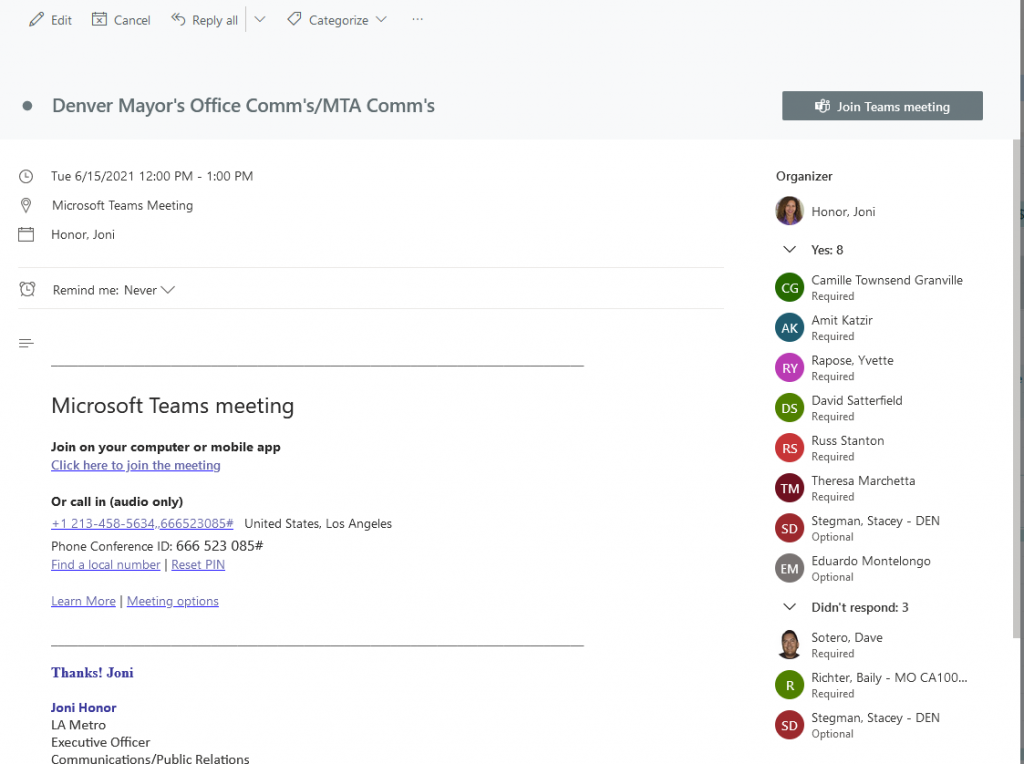
Task: Click the Join Teams meeting button
Action: click(x=882, y=106)
